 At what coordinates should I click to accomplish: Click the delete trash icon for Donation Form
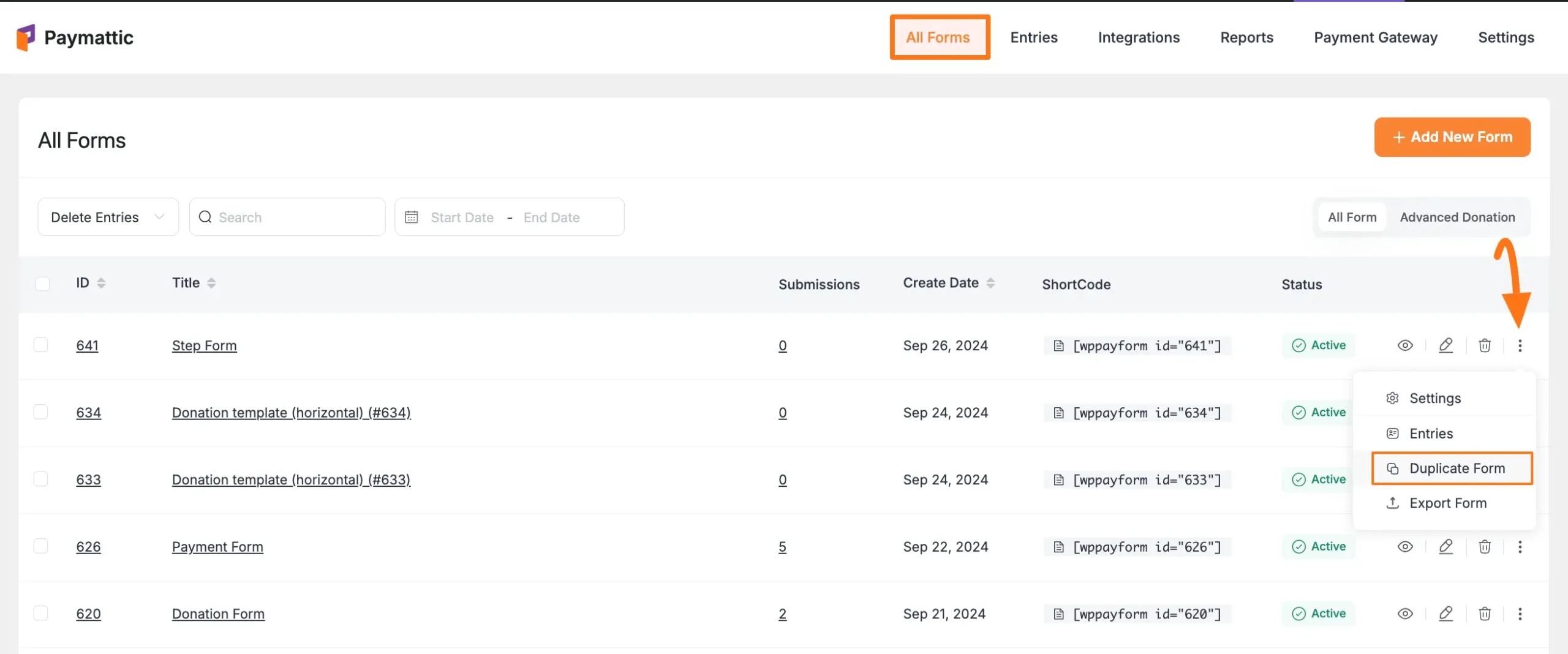tap(1485, 614)
